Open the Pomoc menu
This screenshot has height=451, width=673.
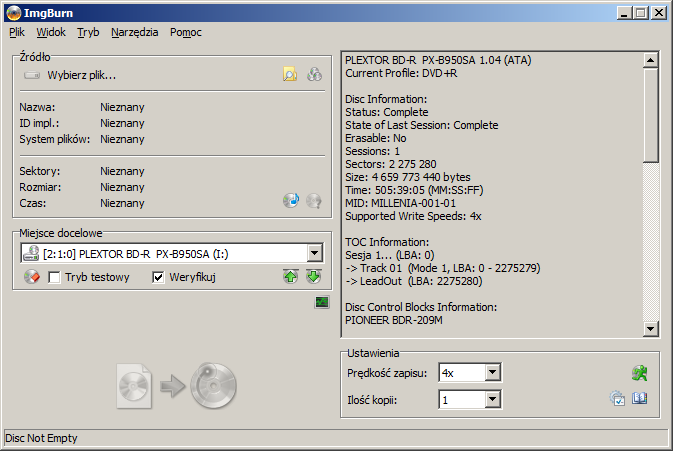click(186, 32)
